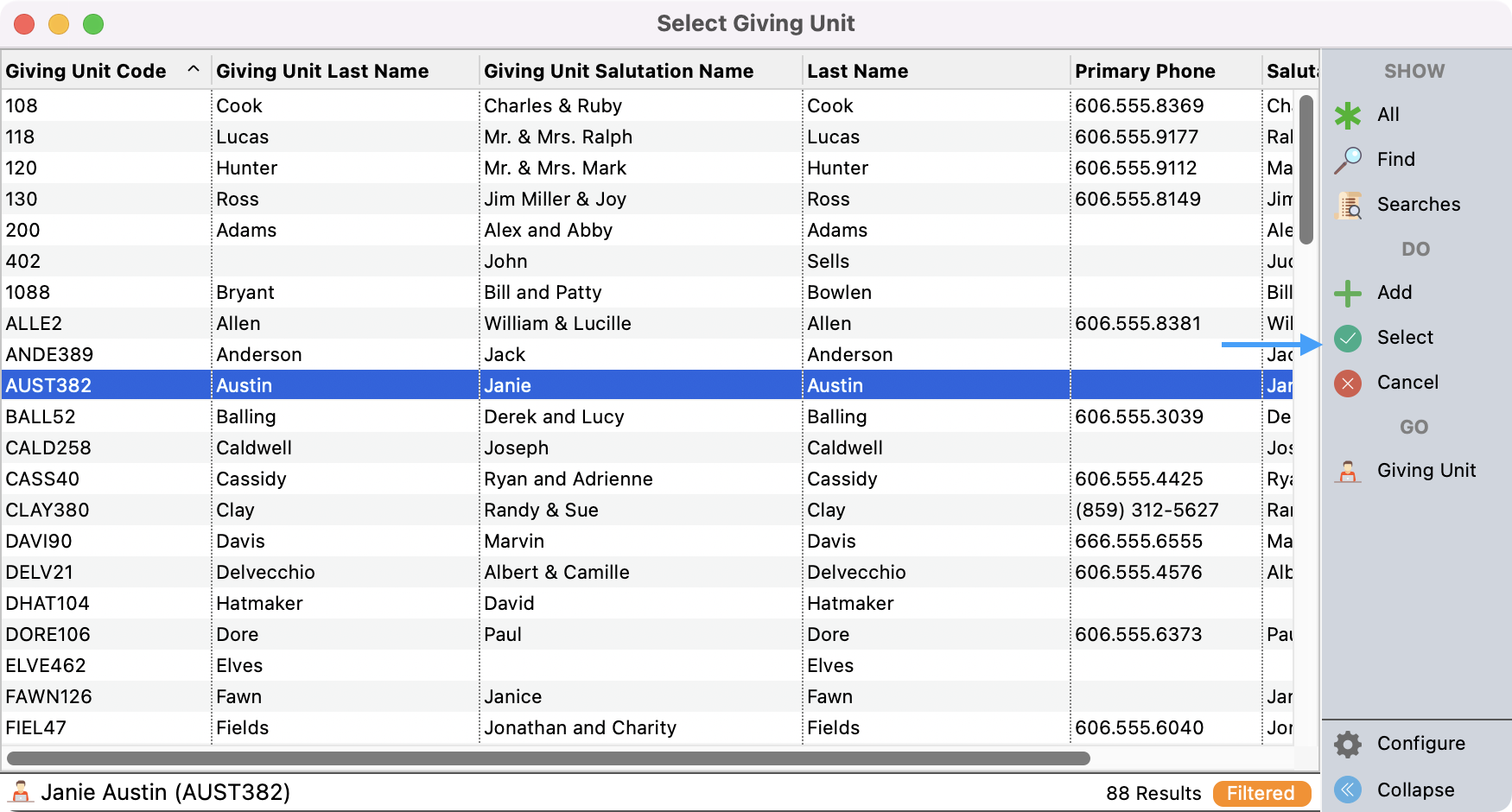This screenshot has width=1512, height=812.
Task: Sort by Giving Unit Last Name column
Action: click(x=322, y=71)
